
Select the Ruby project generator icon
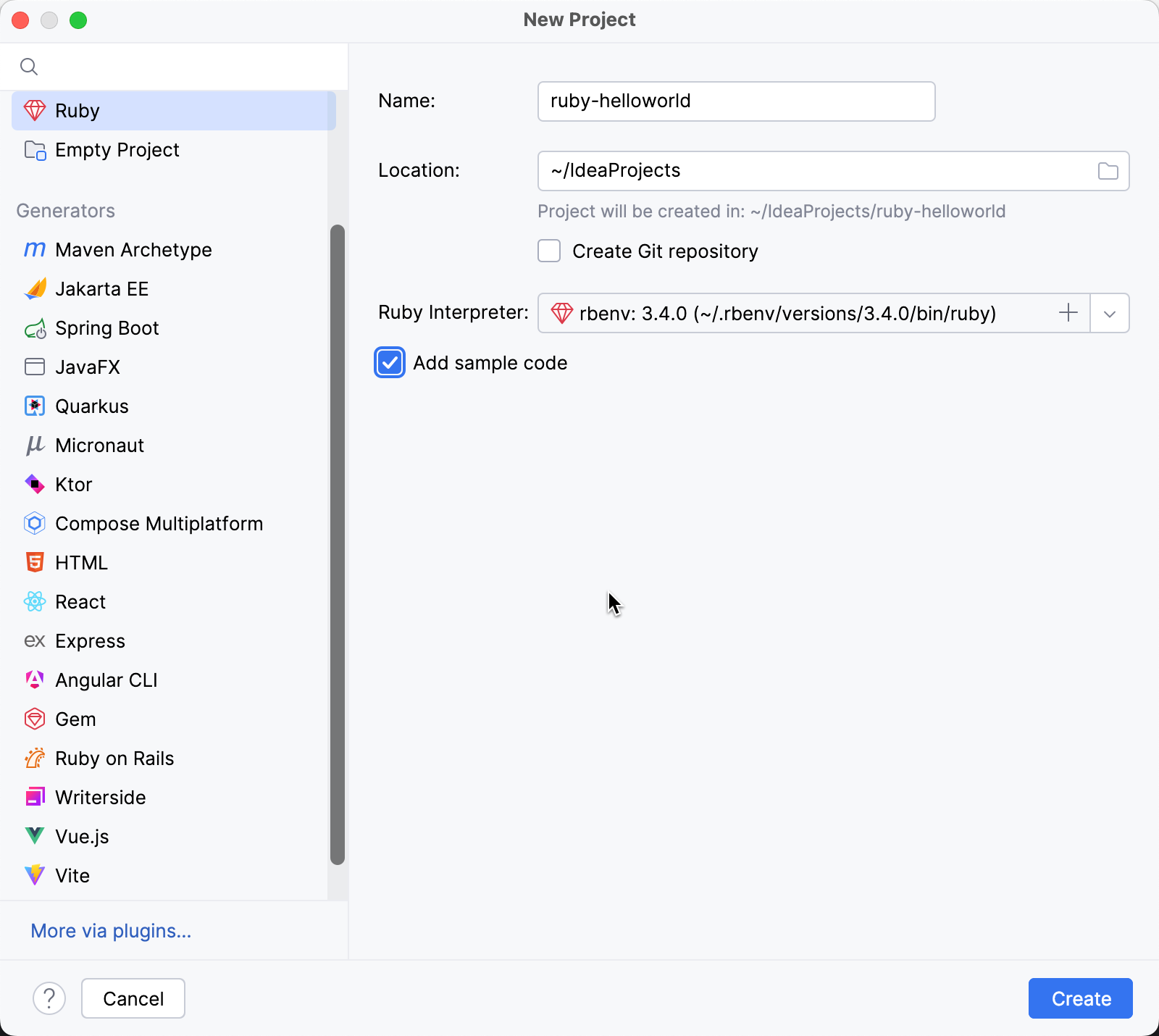coord(35,110)
